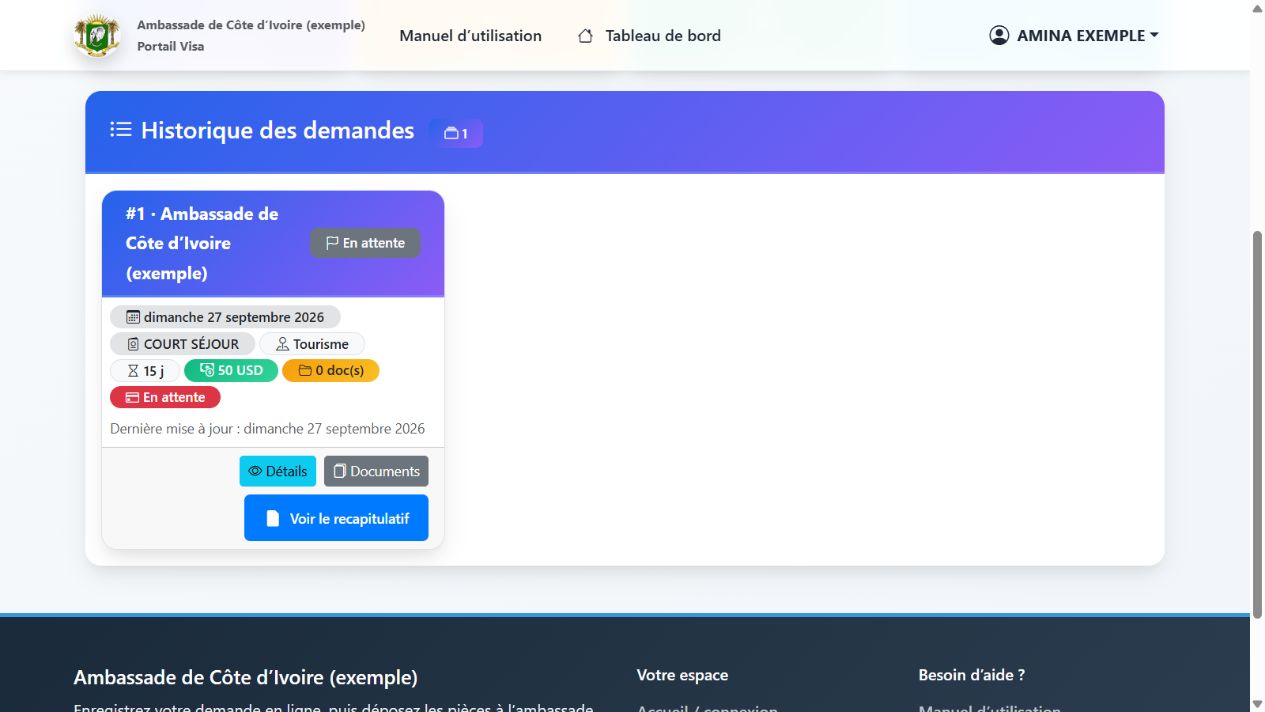Click the folder counter badge showing 1
Screen dimensions: 1265x712
(456, 133)
